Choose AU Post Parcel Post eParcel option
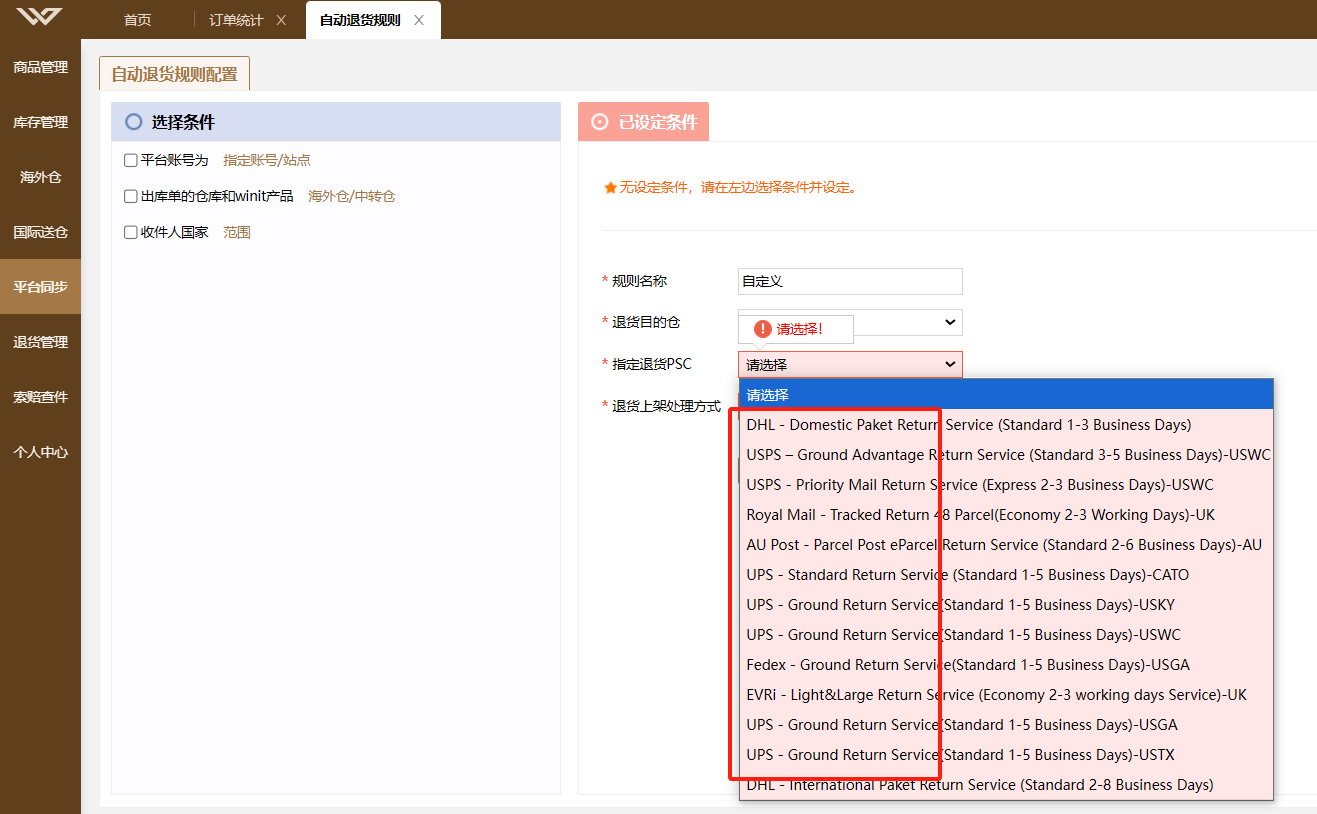1317x814 pixels. click(x=1006, y=544)
